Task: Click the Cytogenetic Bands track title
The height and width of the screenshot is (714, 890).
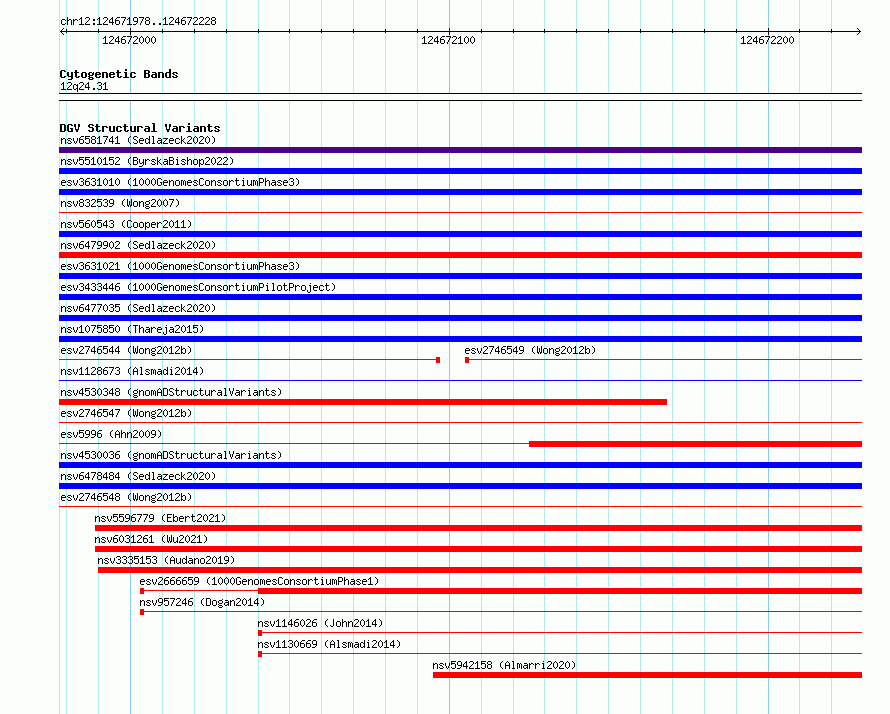Action: point(119,74)
